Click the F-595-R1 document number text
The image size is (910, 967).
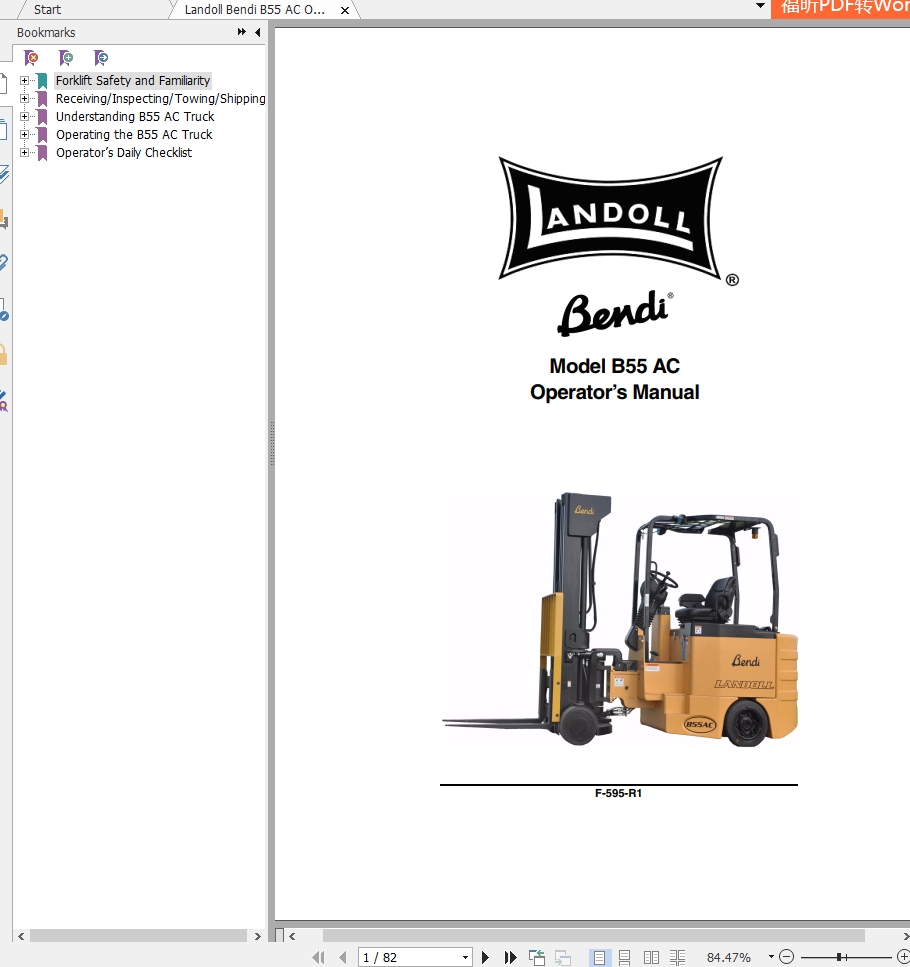point(618,793)
